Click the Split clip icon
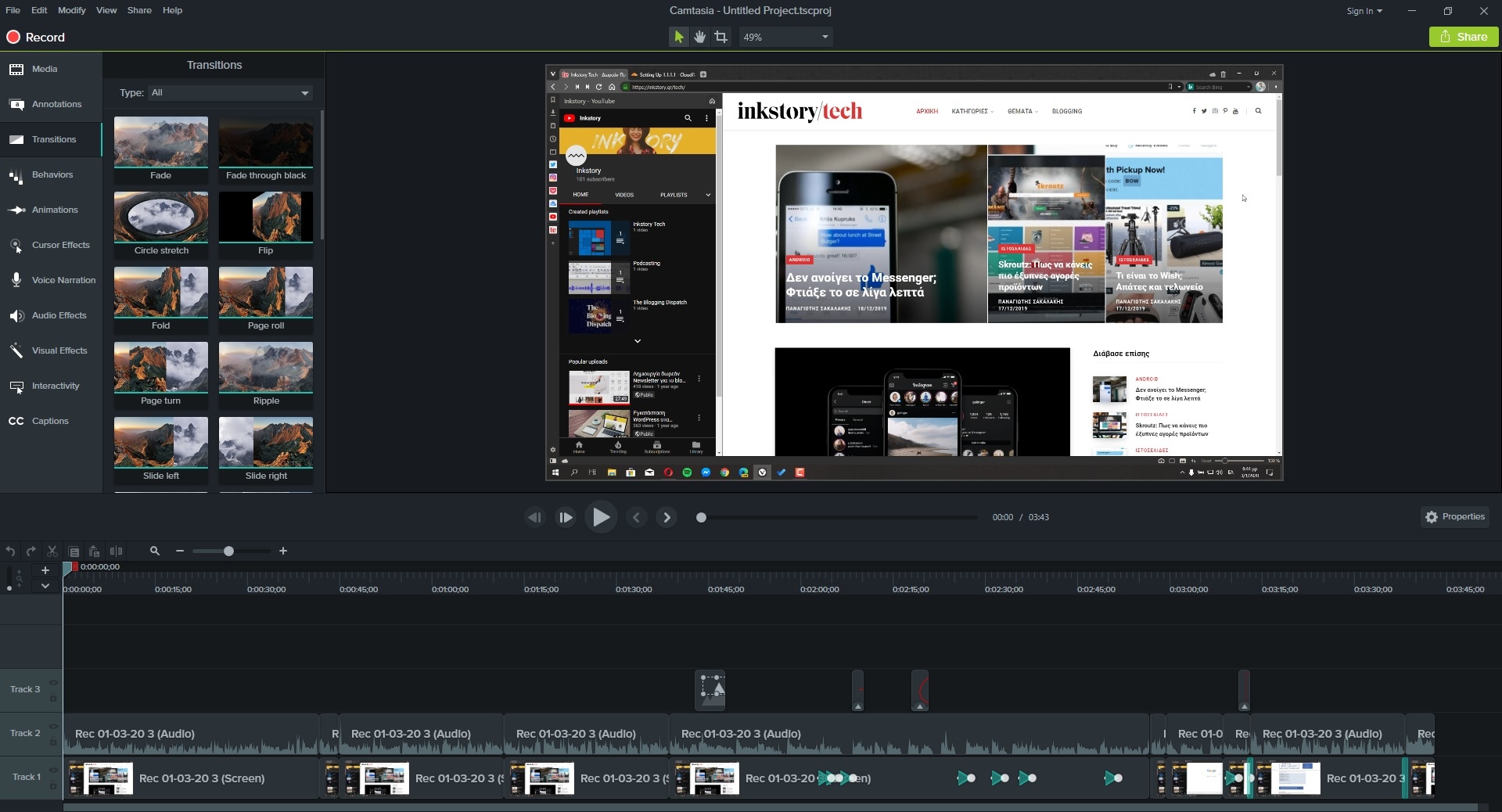Screen dimensions: 1502x812 [117, 552]
